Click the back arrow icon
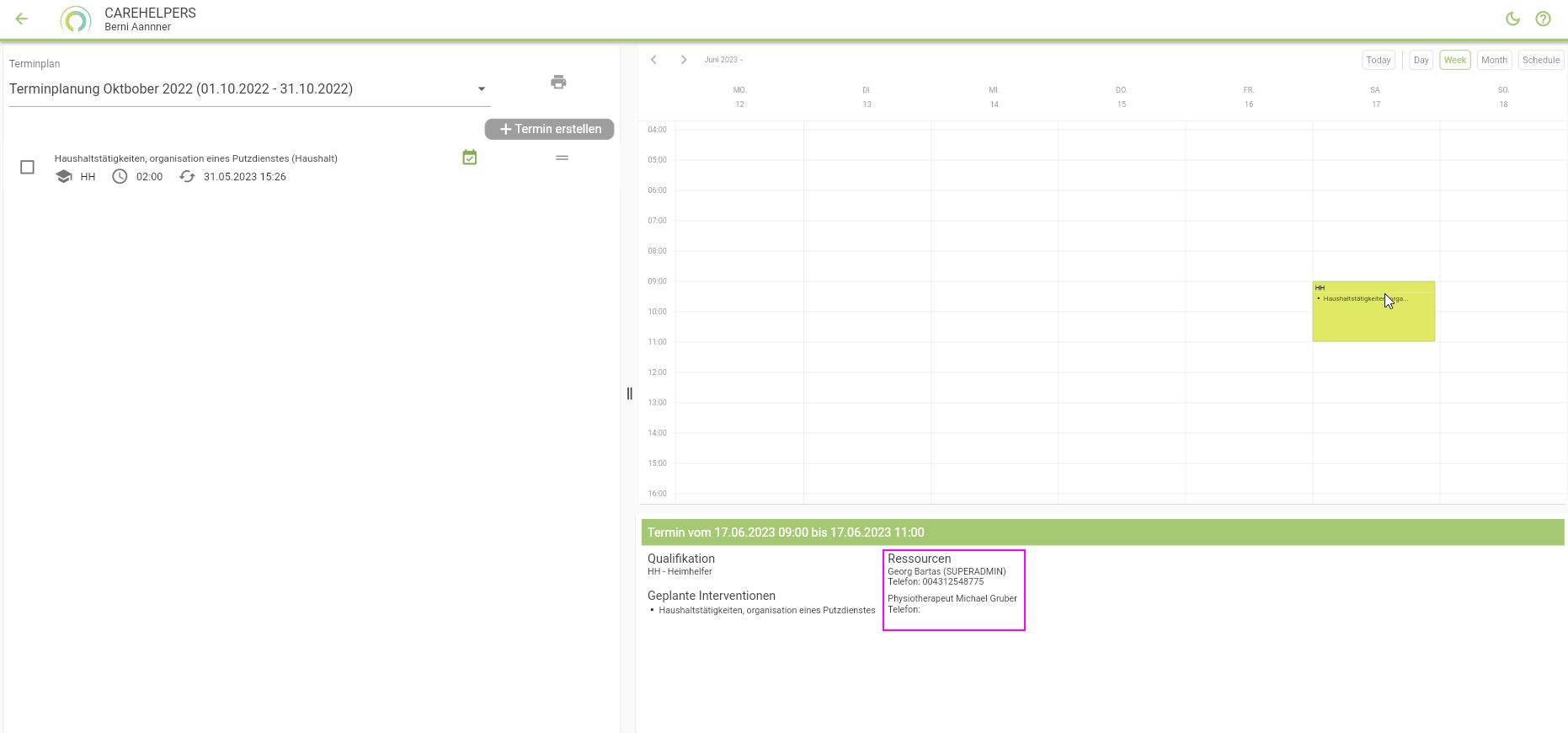This screenshot has width=1568, height=733. click(22, 19)
